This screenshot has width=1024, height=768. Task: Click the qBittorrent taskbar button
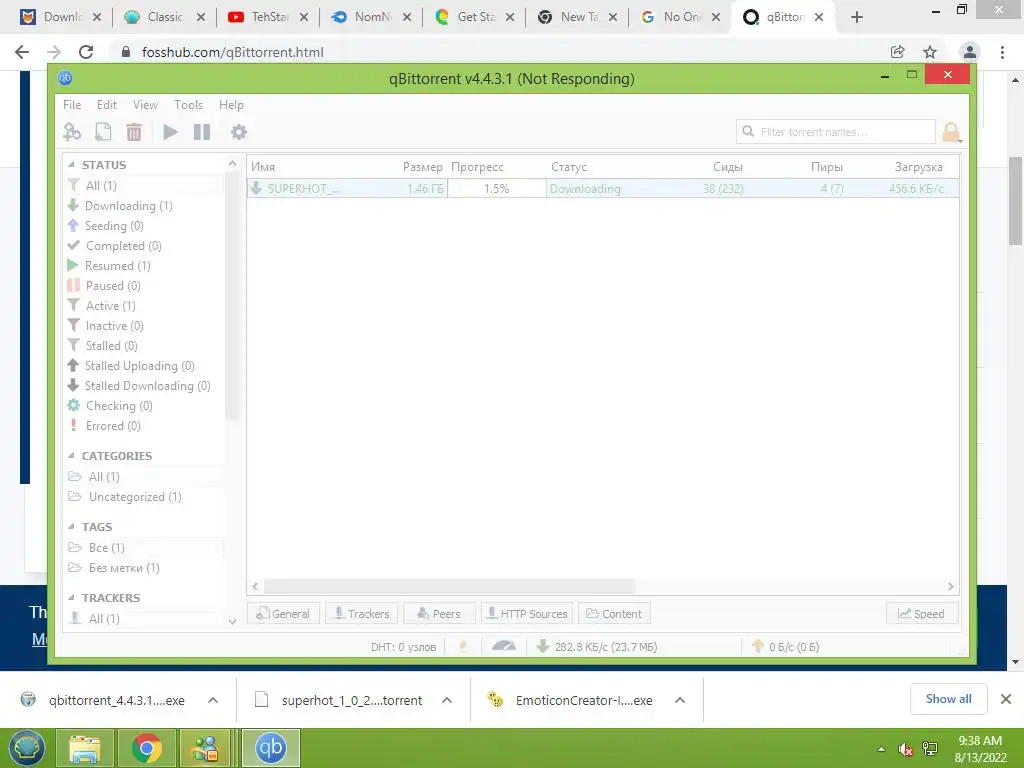[271, 748]
